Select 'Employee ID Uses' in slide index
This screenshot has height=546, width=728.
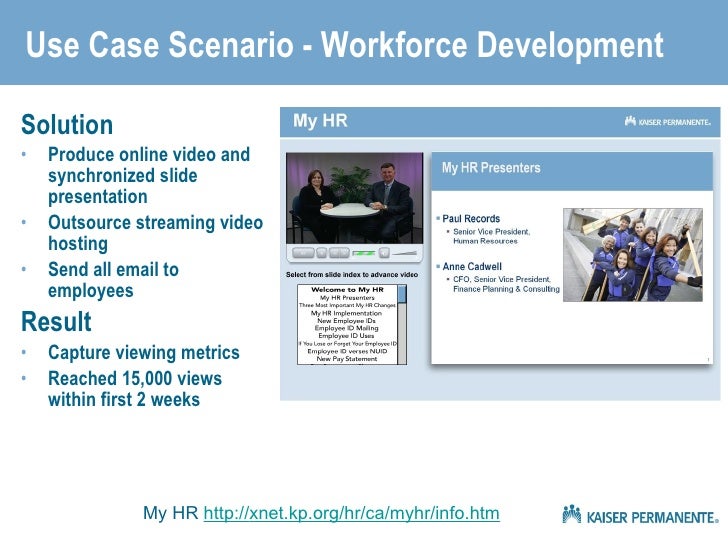point(346,335)
